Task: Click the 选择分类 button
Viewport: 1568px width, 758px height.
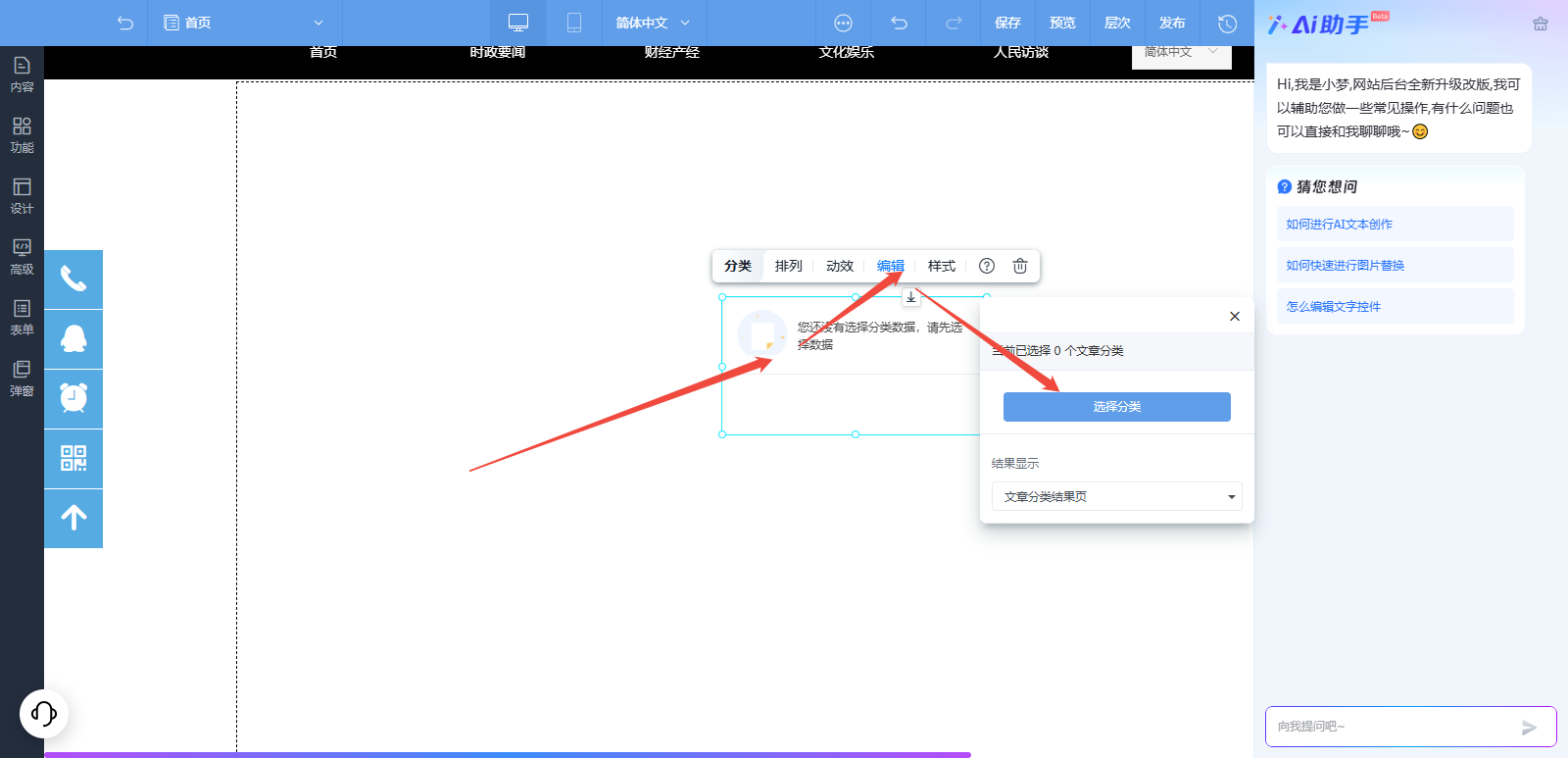Action: 1116,407
